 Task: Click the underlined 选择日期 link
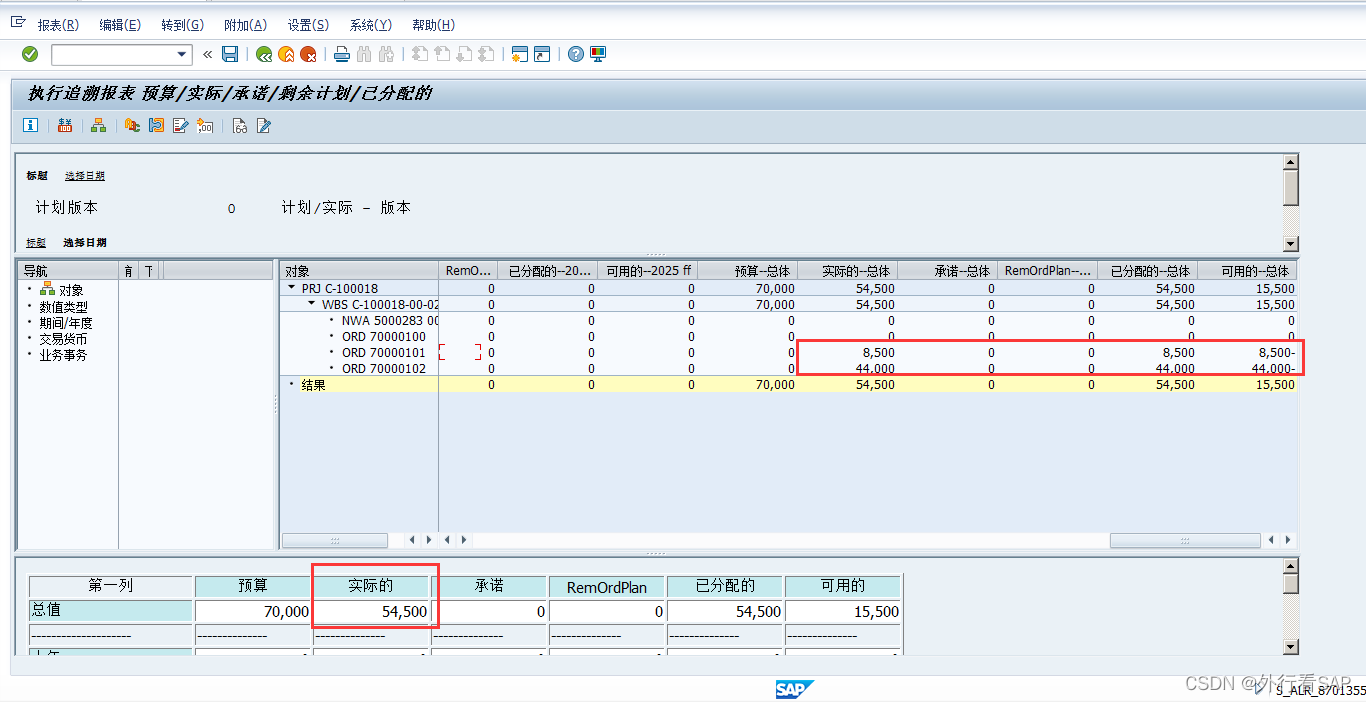pos(85,176)
